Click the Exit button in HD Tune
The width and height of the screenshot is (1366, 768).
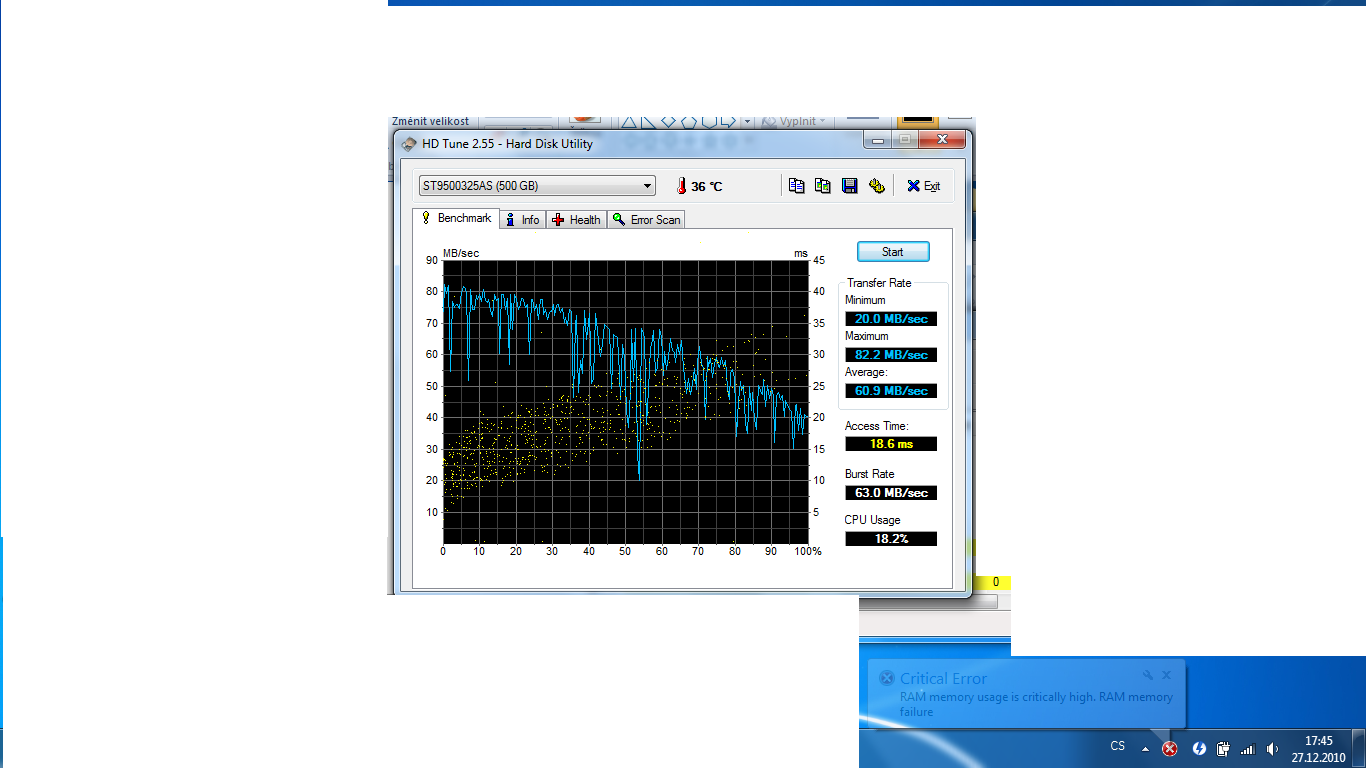923,186
